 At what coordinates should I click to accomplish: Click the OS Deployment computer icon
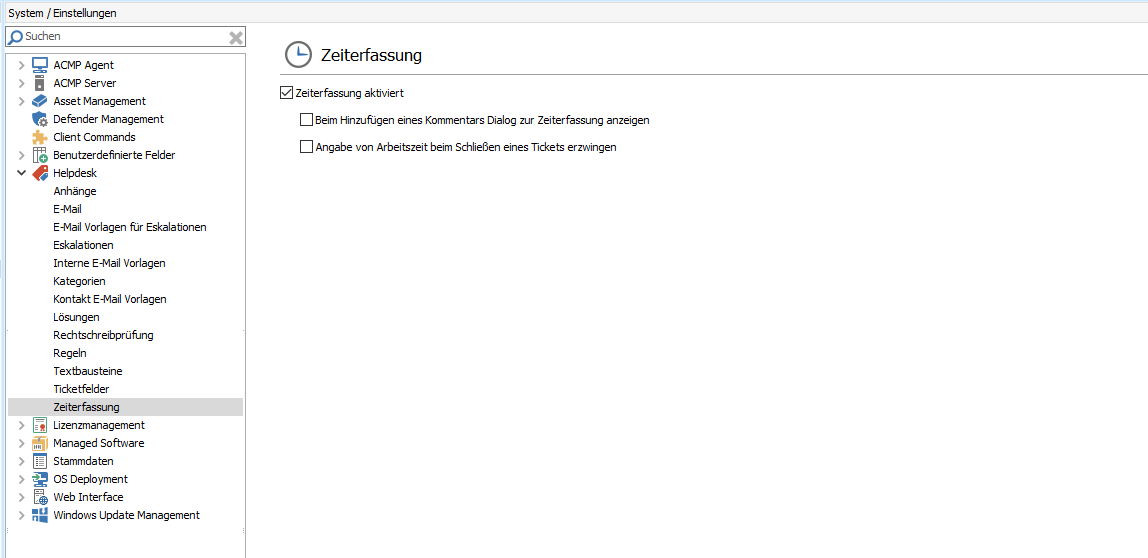click(x=40, y=480)
